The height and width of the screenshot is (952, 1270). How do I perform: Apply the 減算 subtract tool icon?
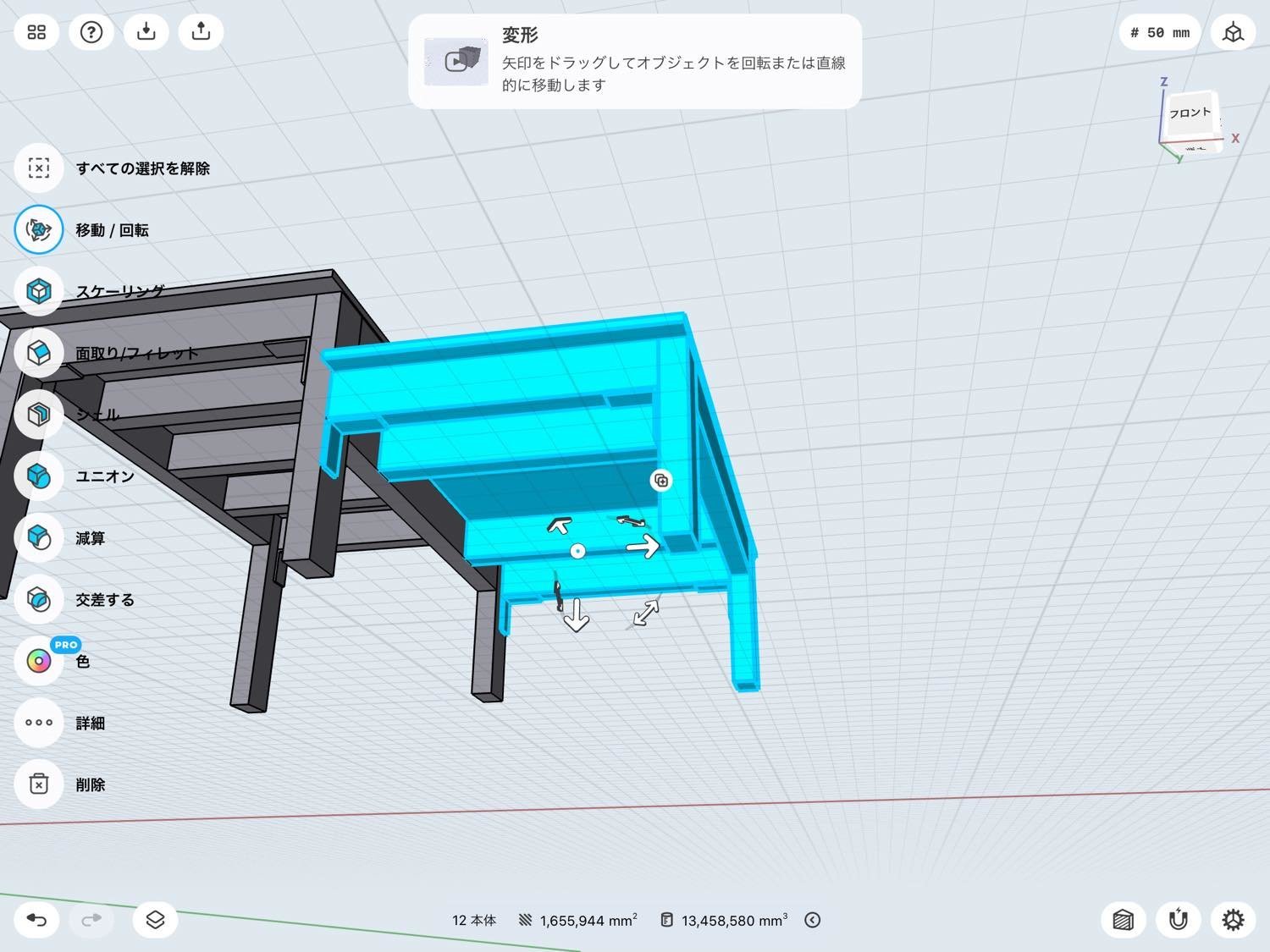pyautogui.click(x=39, y=537)
